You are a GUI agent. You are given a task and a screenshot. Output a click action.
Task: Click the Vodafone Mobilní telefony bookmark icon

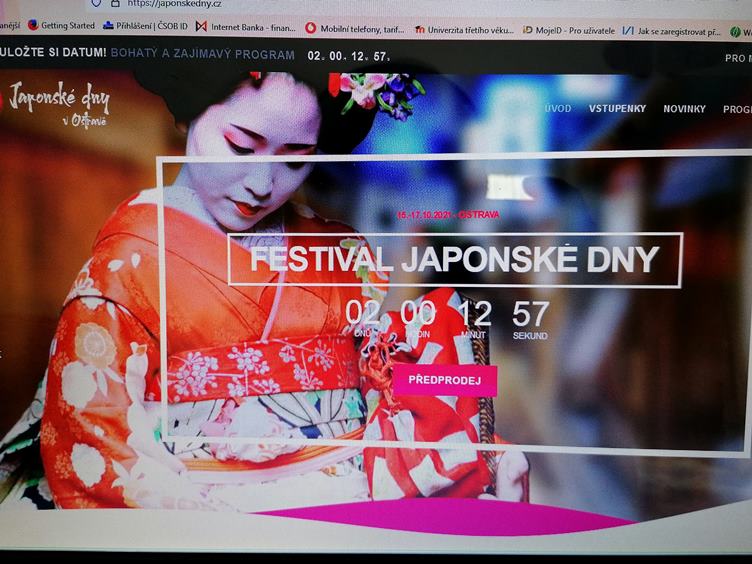(311, 28)
